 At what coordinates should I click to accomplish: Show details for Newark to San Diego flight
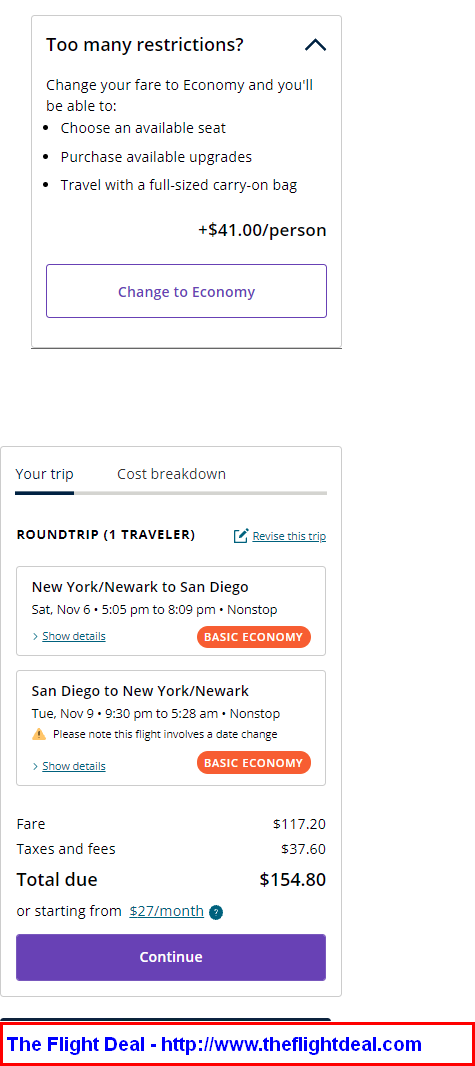point(73,636)
